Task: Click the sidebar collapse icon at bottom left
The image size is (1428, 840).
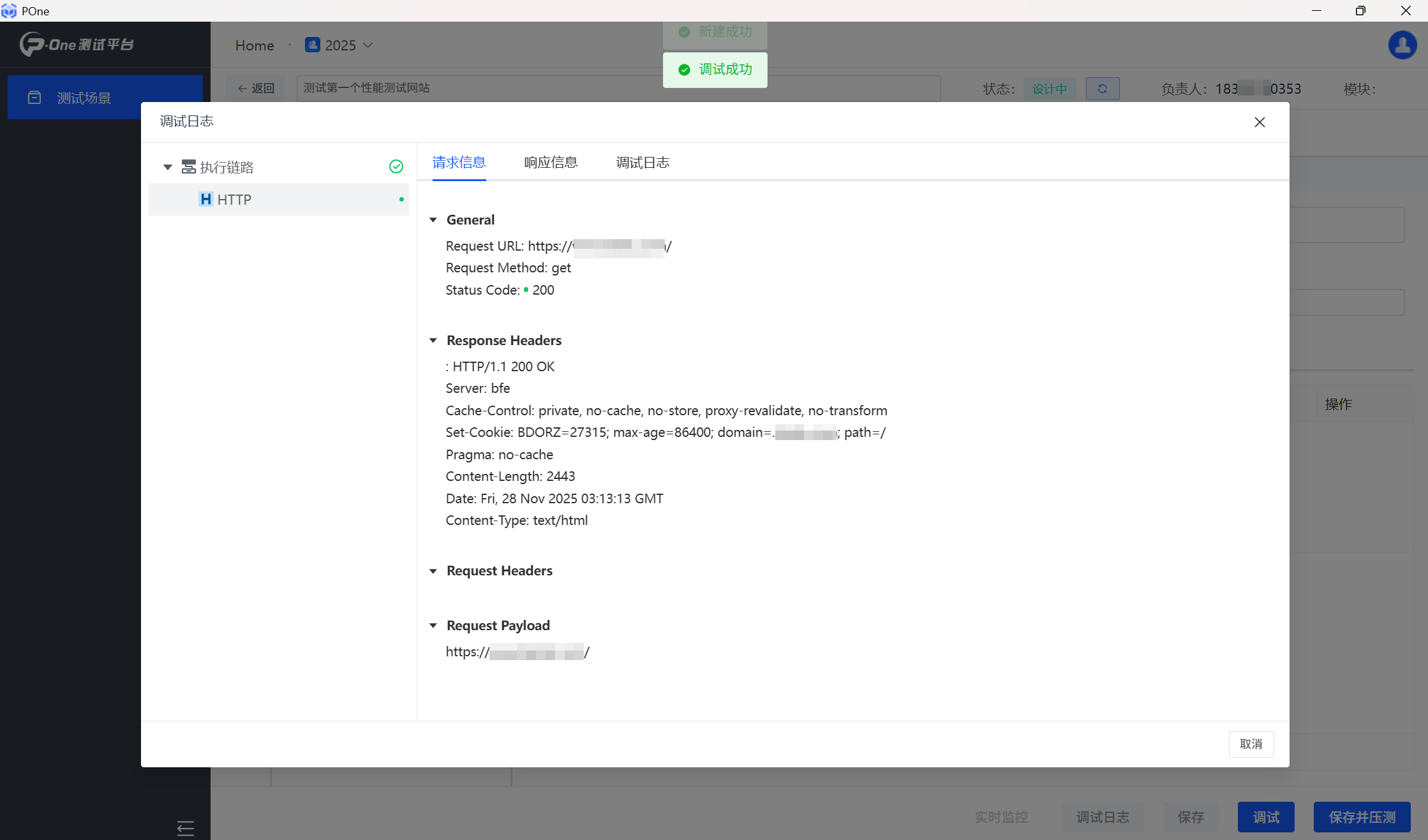Action: [x=185, y=828]
